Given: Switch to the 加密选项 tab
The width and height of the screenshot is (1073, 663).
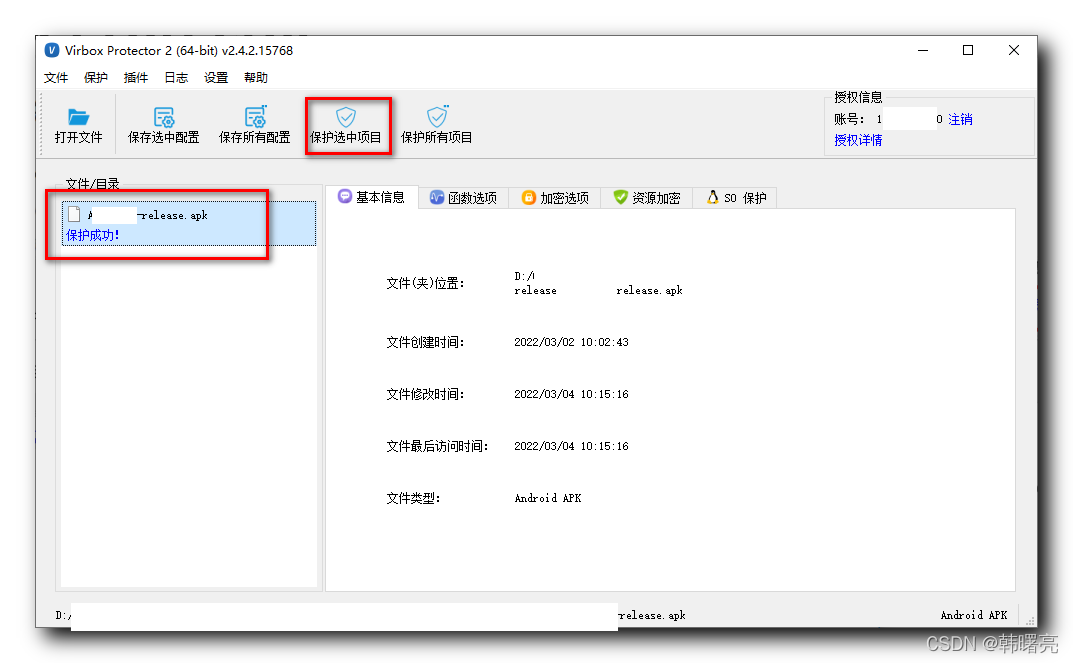Looking at the screenshot, I should (555, 198).
